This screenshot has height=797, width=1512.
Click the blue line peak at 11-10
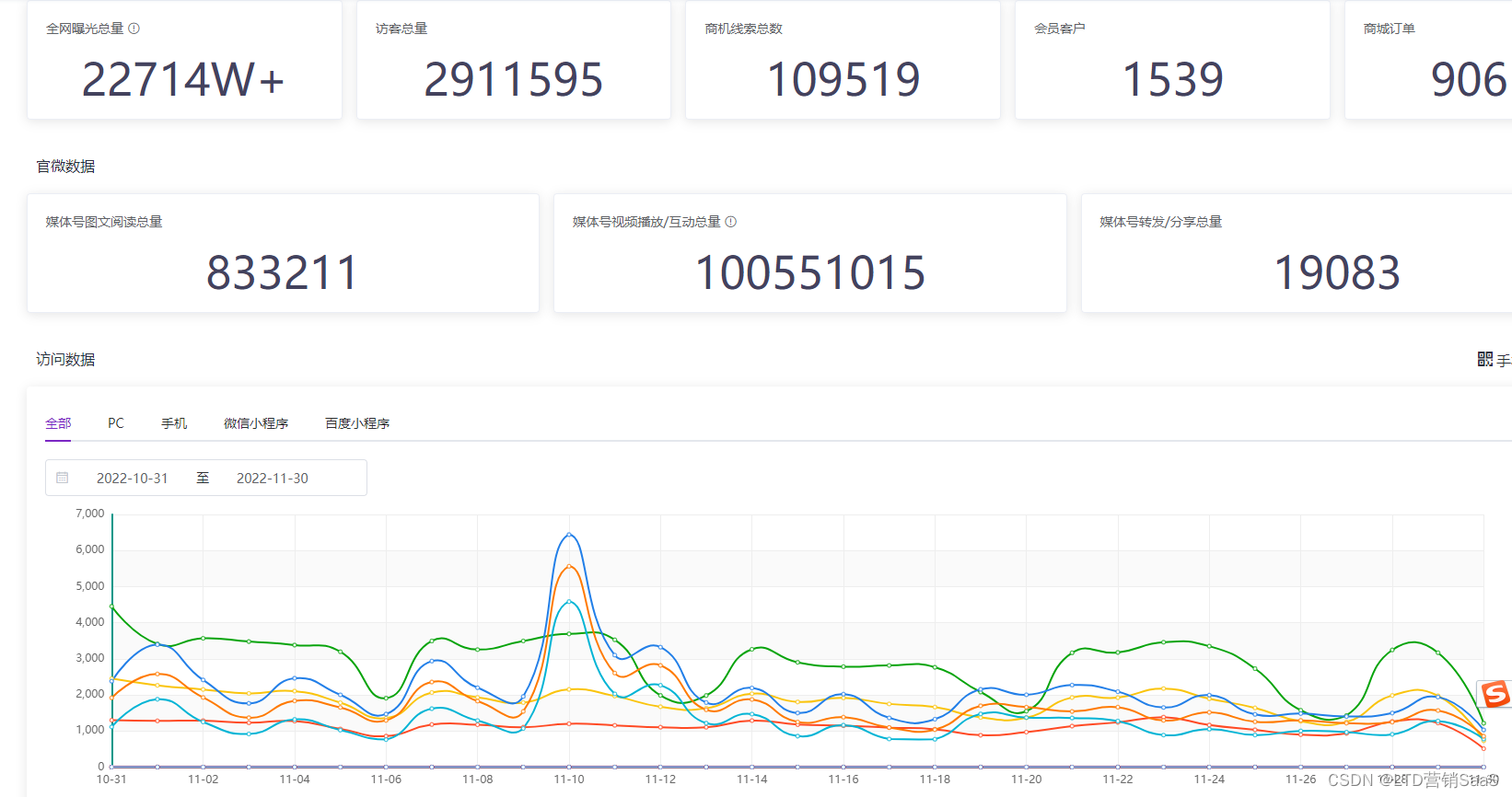[x=569, y=535]
